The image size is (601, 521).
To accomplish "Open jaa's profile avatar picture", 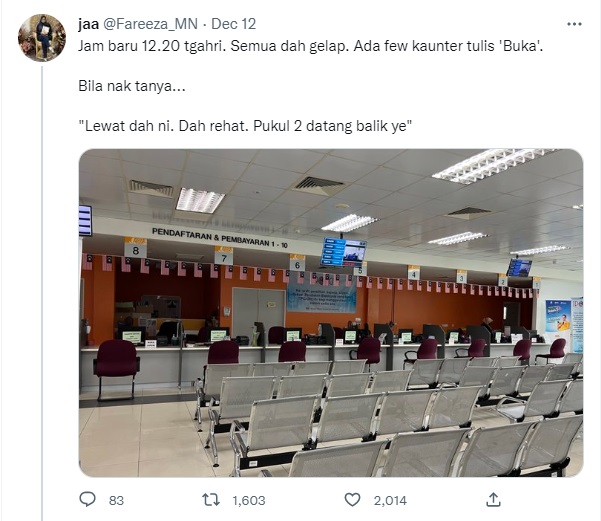I will coord(42,38).
